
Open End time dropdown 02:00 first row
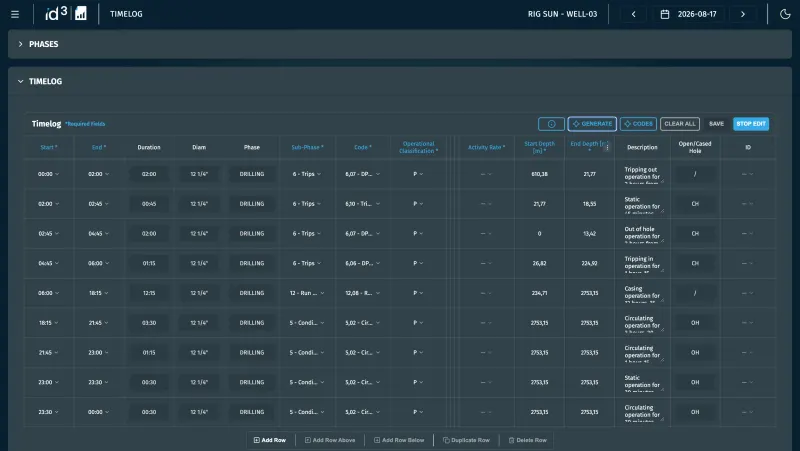pos(98,174)
